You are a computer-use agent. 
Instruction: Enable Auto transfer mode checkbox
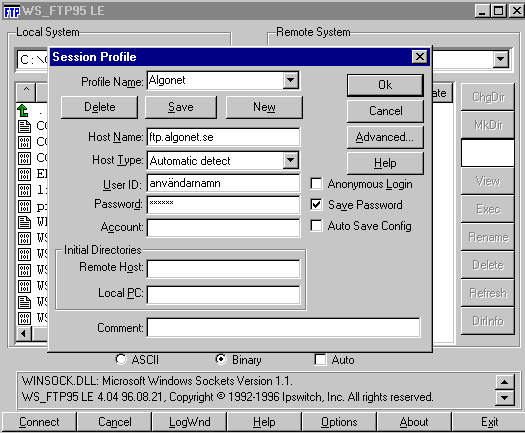coord(320,360)
